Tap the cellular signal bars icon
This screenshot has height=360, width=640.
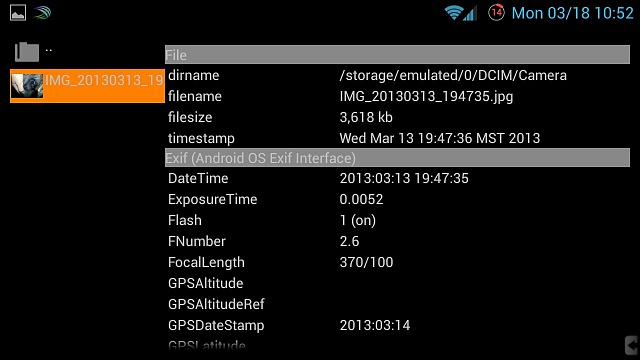pyautogui.click(x=470, y=13)
